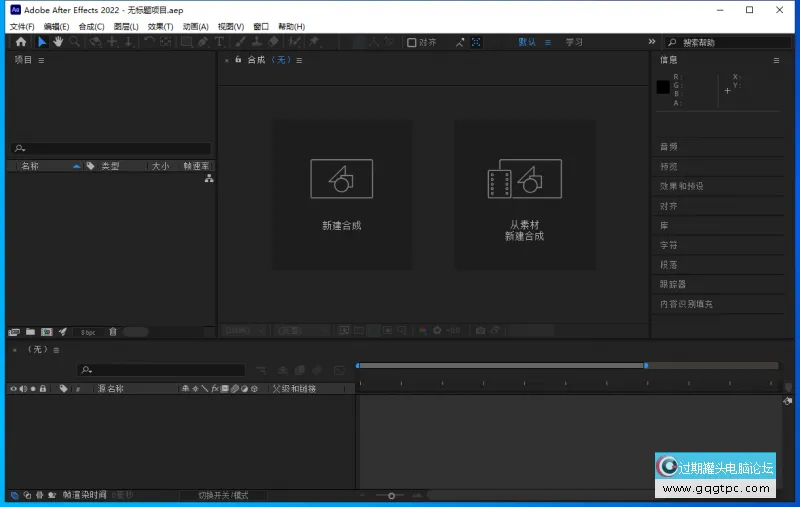Viewport: 800px width, 507px height.
Task: Click the trash icon in Project panel
Action: click(113, 331)
